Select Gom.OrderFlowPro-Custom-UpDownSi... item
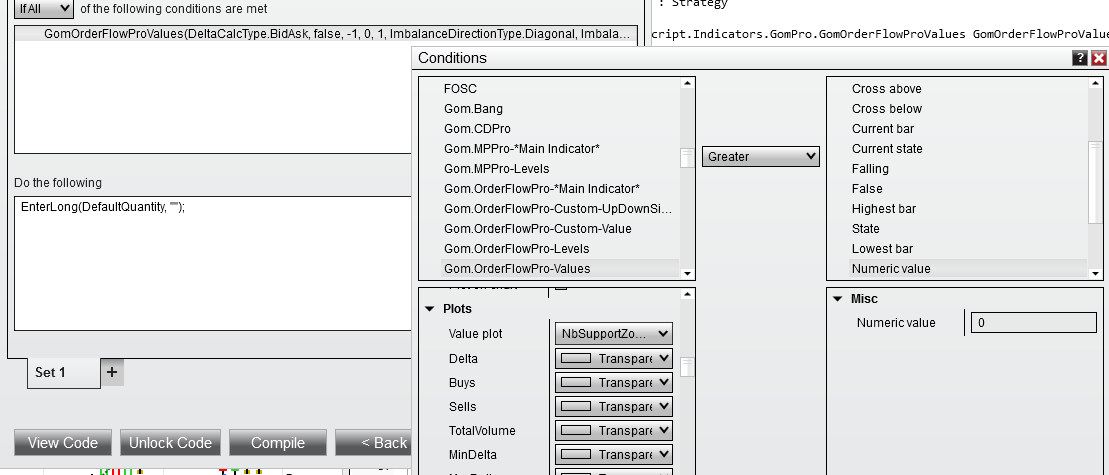 [x=559, y=209]
